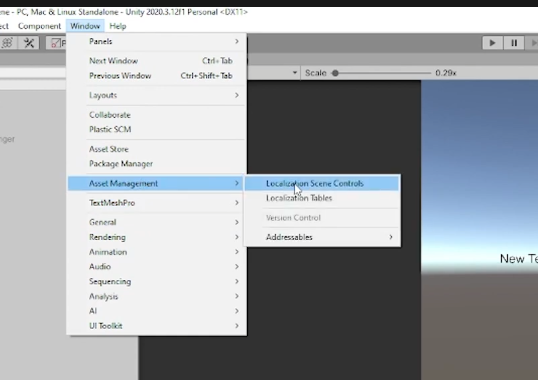Open the Package Manager
This screenshot has height=380, width=538.
[x=157, y=164]
